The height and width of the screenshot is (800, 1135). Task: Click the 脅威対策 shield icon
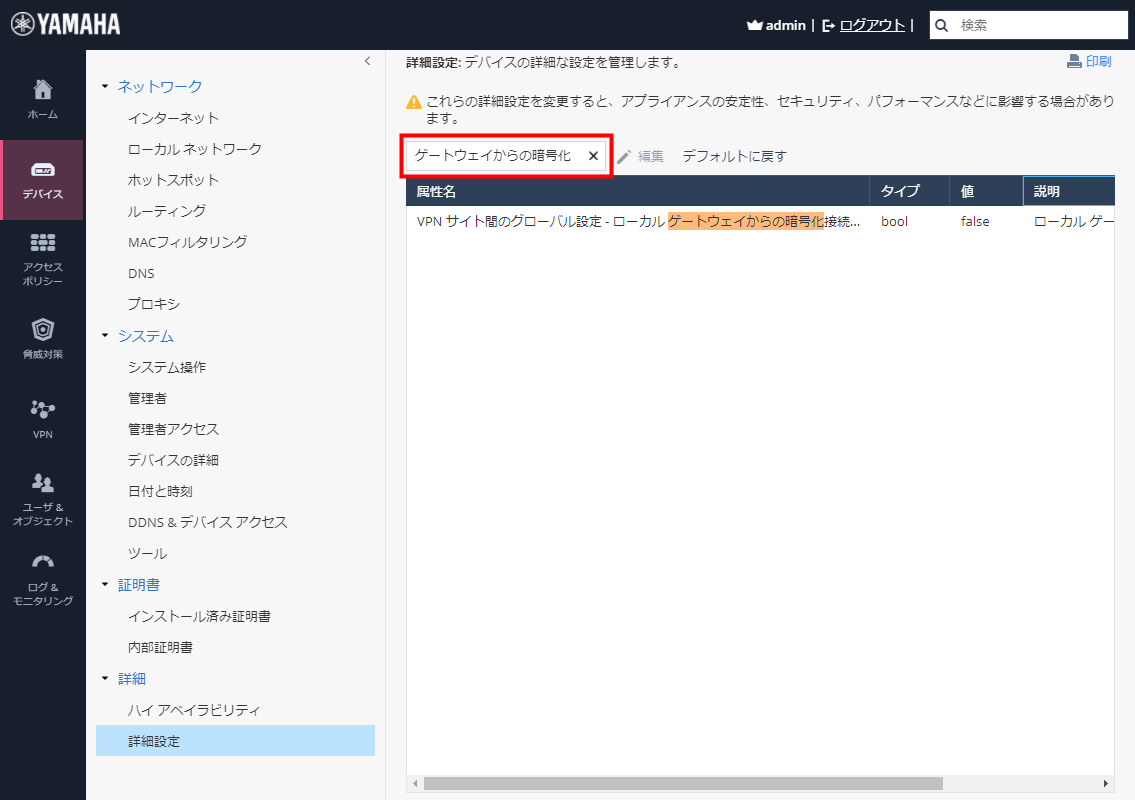tap(42, 330)
